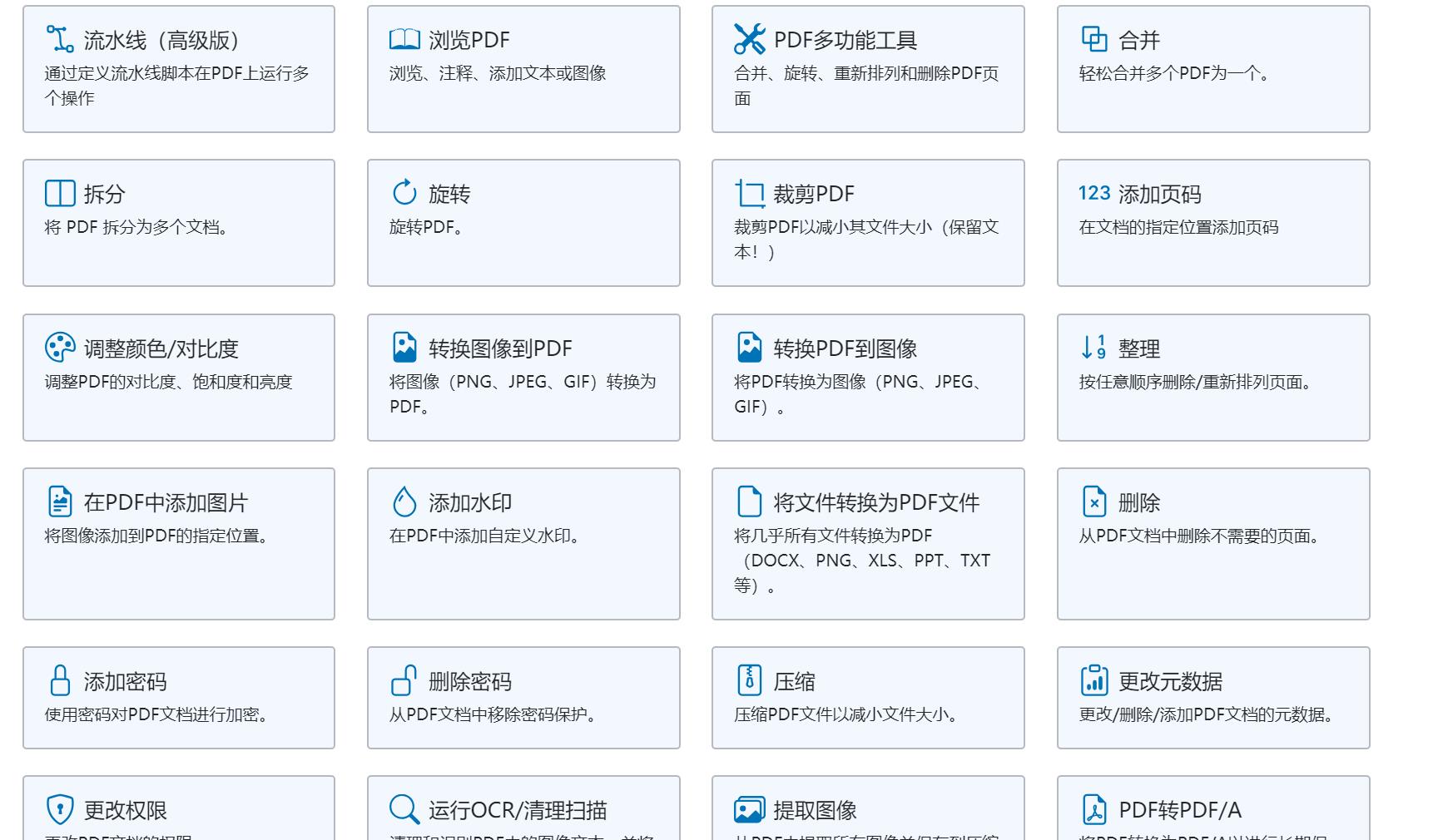Screen dimensions: 1438x840
Task: Open the 转换PDF到图像 title link
Action: point(845,348)
